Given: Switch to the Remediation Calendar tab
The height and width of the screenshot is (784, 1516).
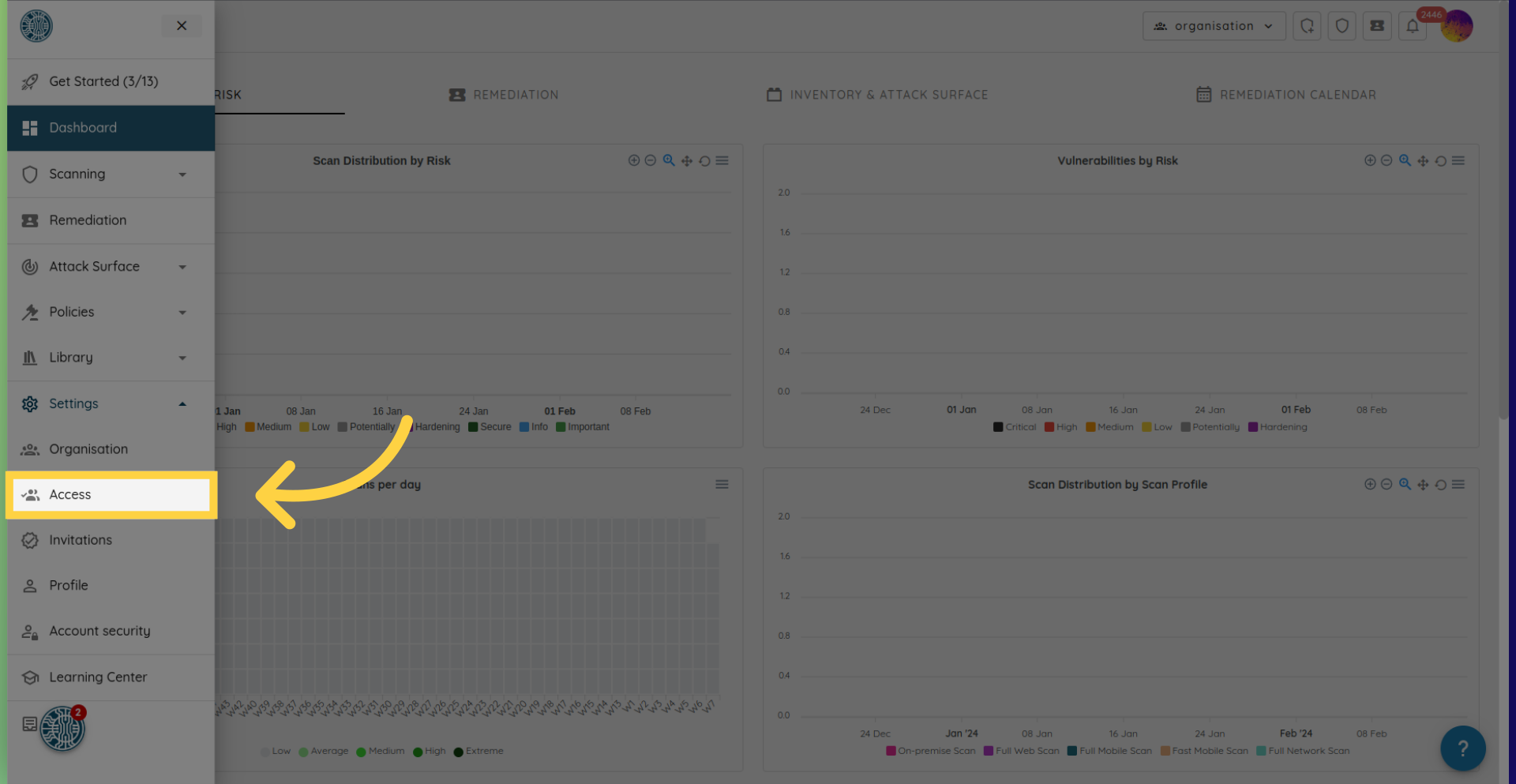Looking at the screenshot, I should tap(1286, 95).
